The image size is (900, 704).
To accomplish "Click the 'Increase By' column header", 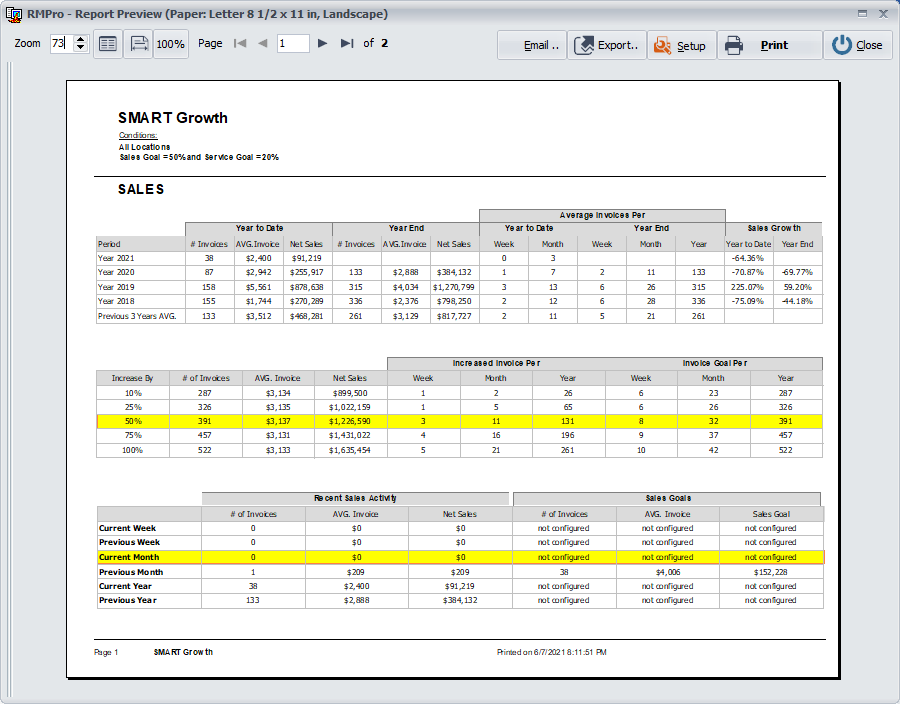I will [x=133, y=378].
